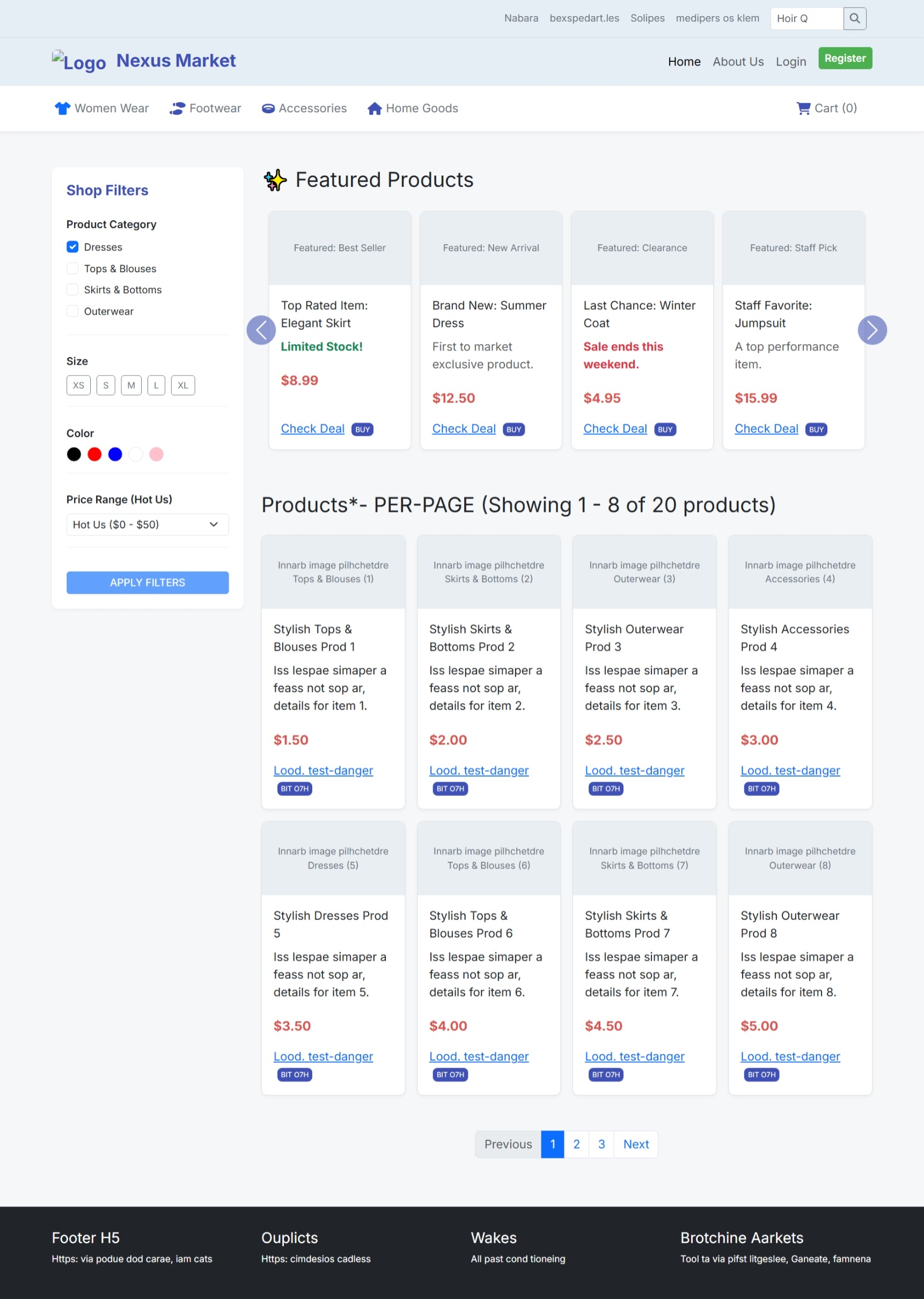The height and width of the screenshot is (1299, 924).
Task: Select the XL size option
Action: coord(182,385)
